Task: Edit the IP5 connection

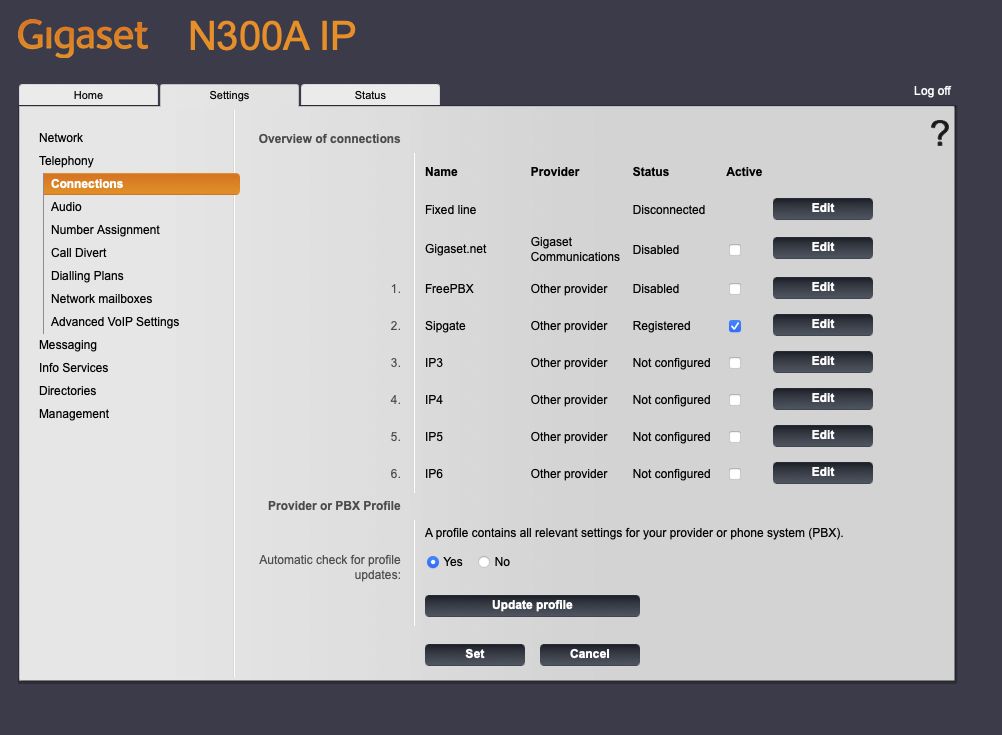Action: (822, 436)
